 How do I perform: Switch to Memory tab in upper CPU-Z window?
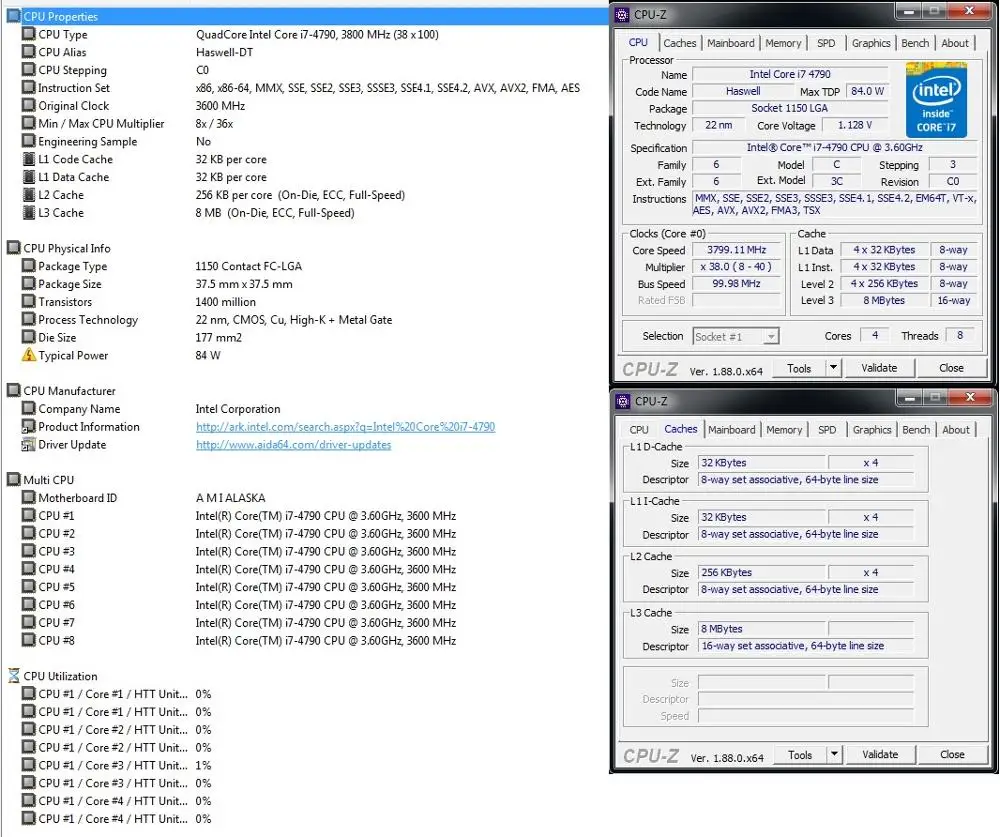(783, 43)
